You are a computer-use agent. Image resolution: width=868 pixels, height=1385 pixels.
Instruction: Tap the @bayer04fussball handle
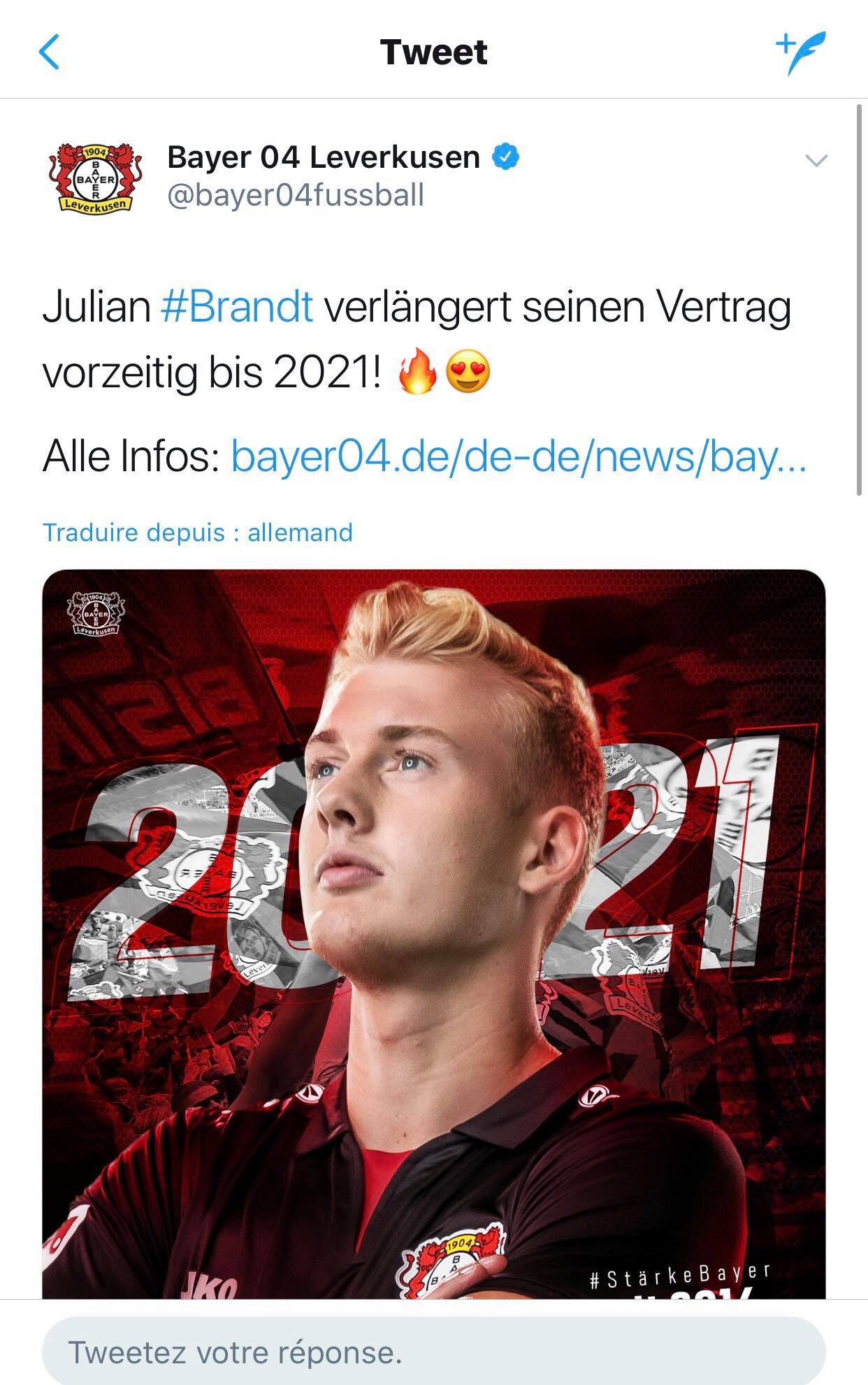tap(296, 195)
